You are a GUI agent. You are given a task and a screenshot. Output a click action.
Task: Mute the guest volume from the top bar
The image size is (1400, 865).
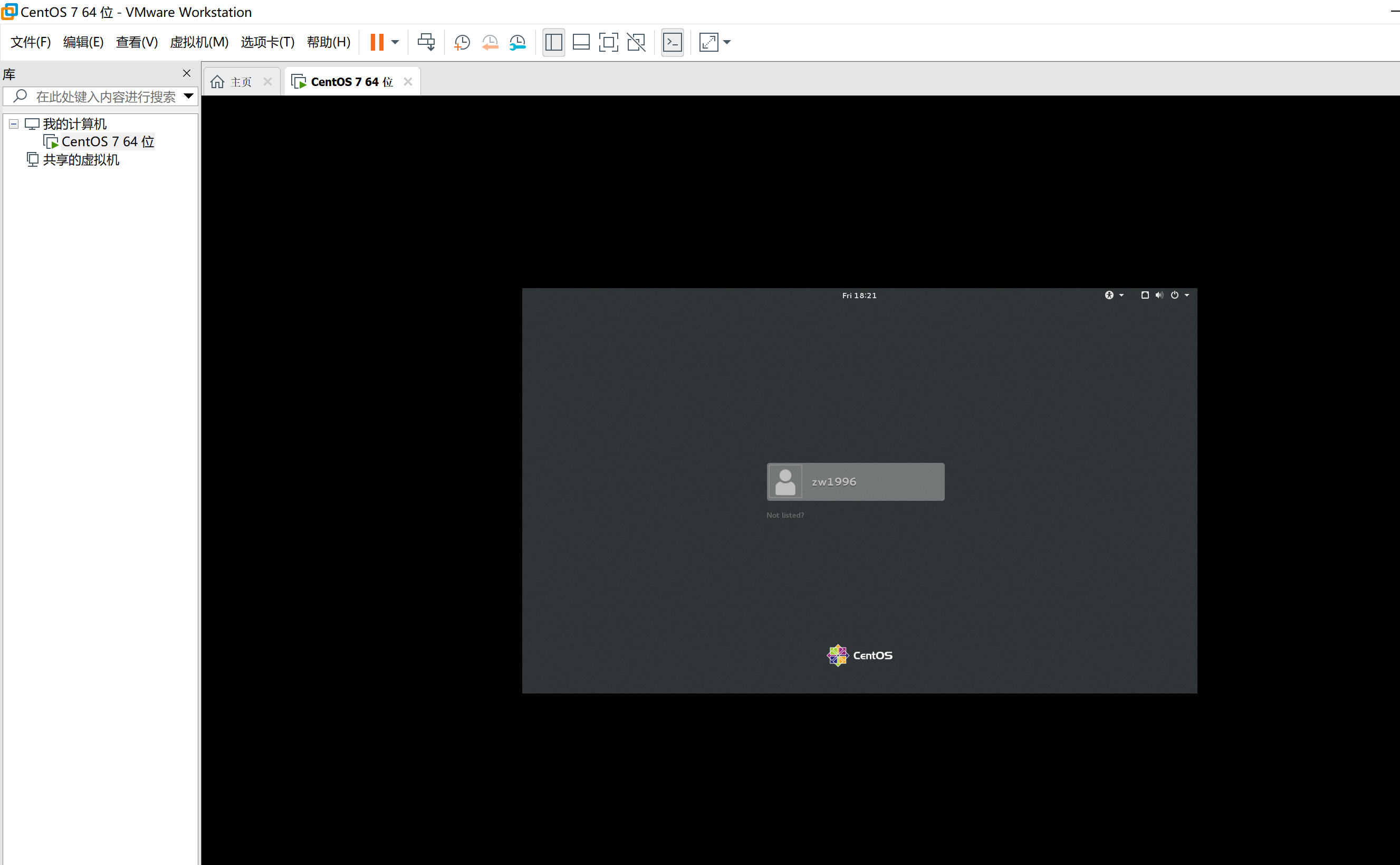pos(1159,294)
